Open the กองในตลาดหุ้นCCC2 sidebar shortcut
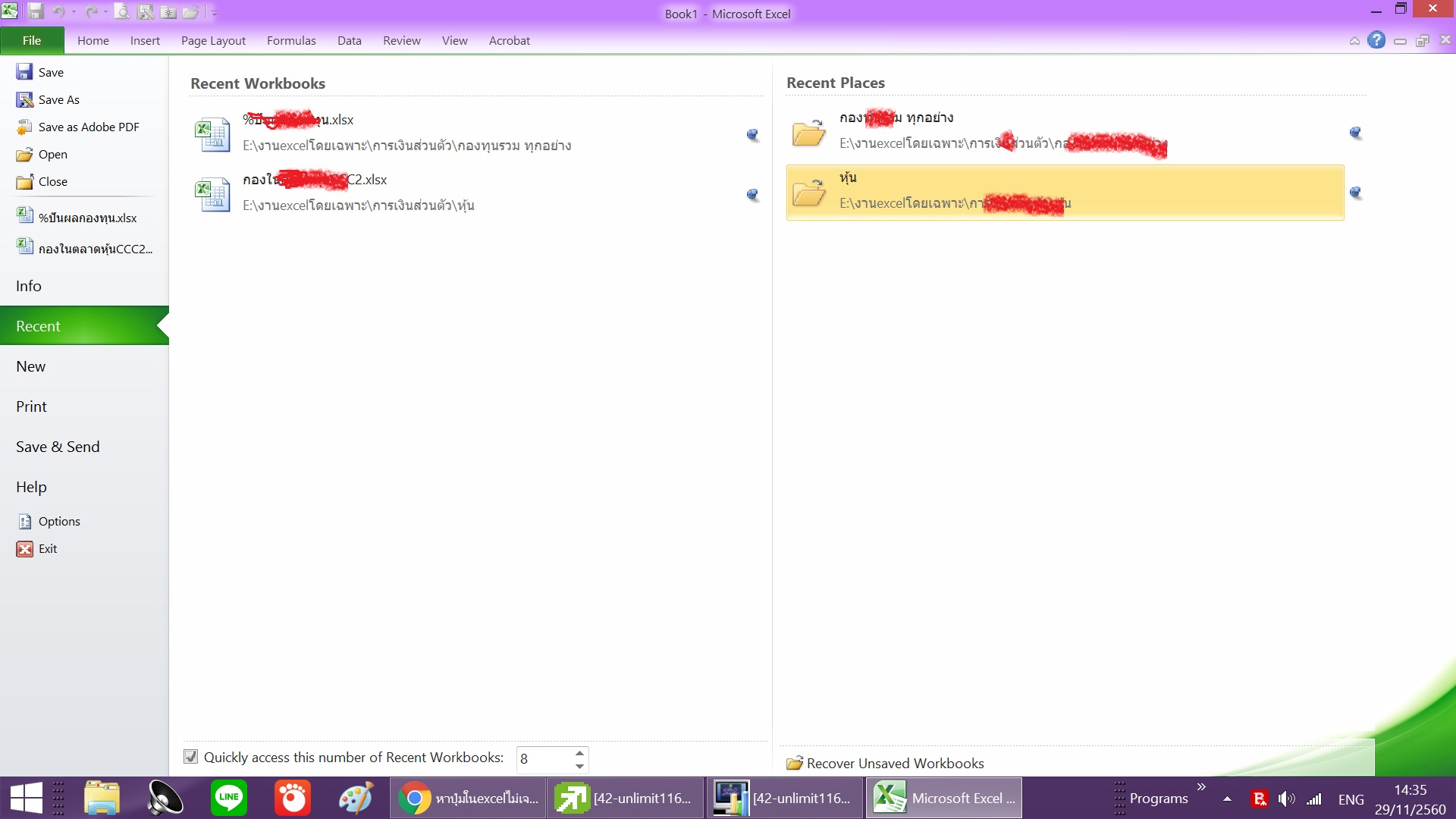Image resolution: width=1456 pixels, height=819 pixels. point(86,248)
